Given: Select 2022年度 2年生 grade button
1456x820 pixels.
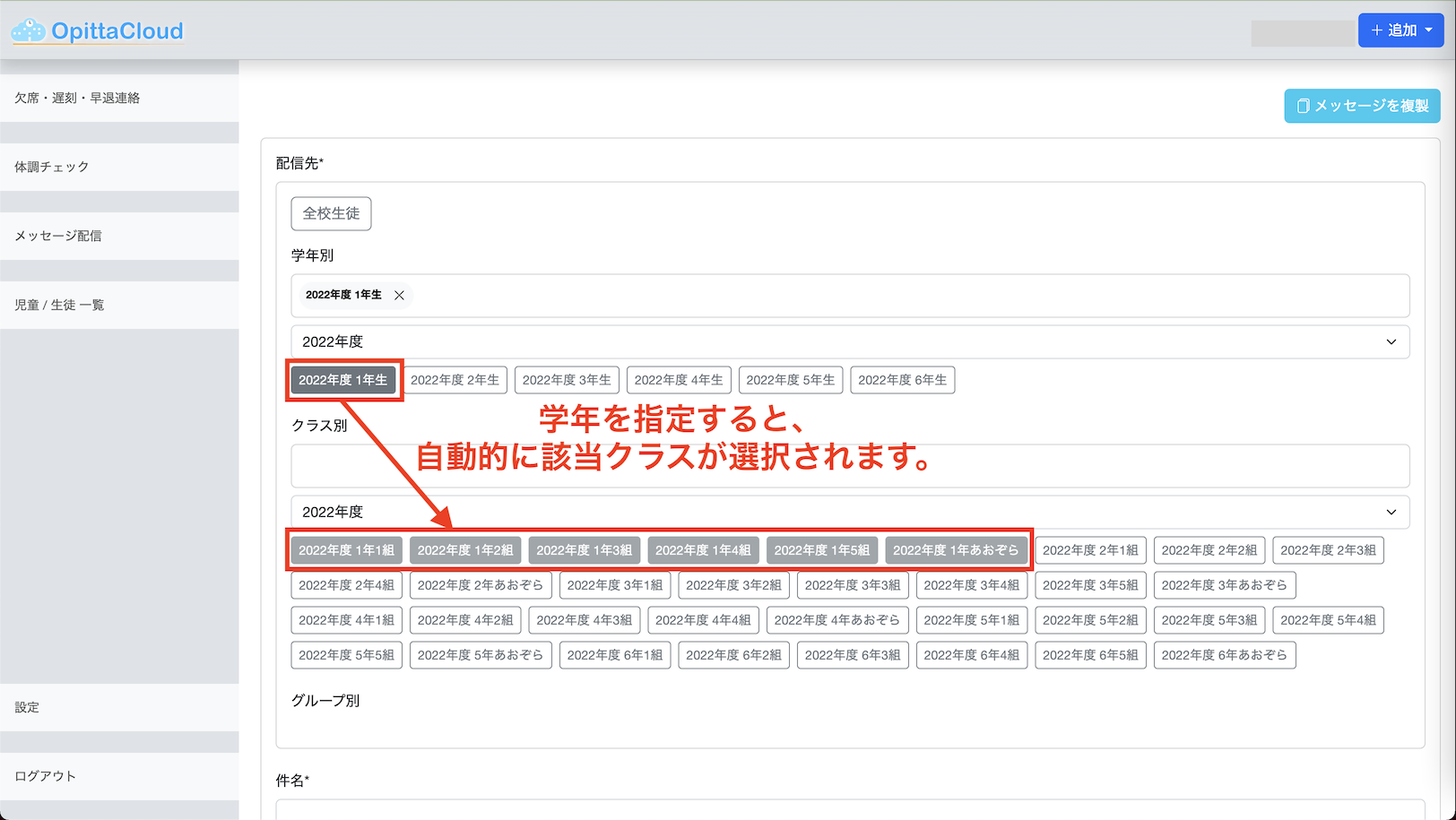Looking at the screenshot, I should 455,380.
